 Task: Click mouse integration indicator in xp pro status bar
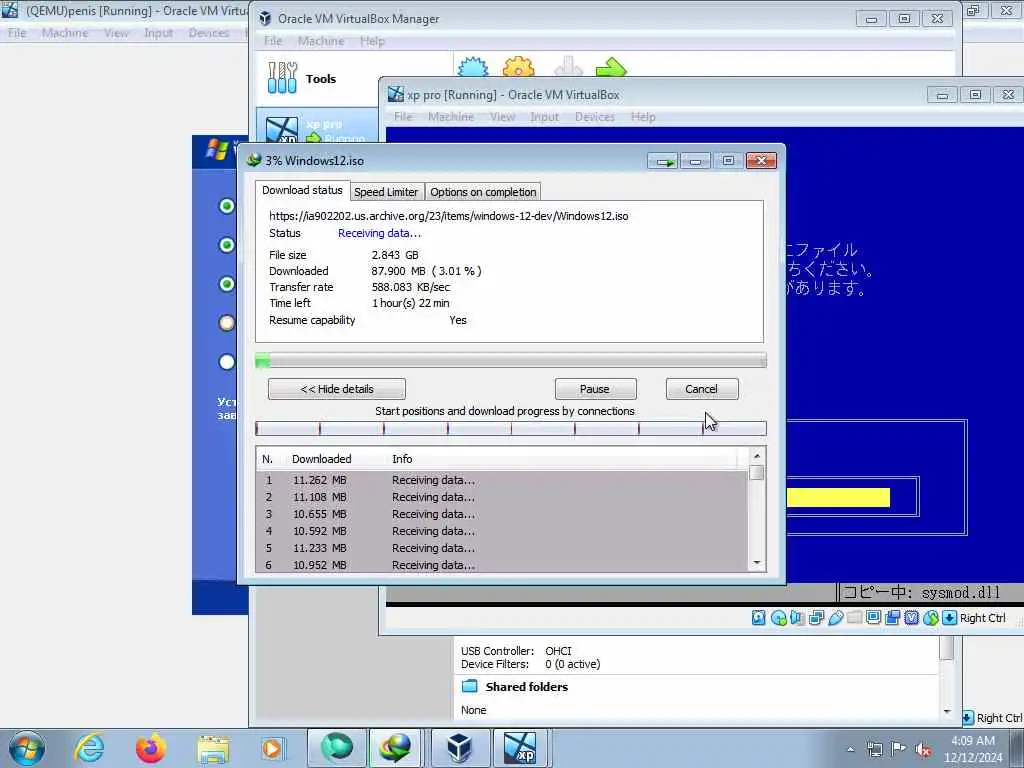pyautogui.click(x=931, y=617)
